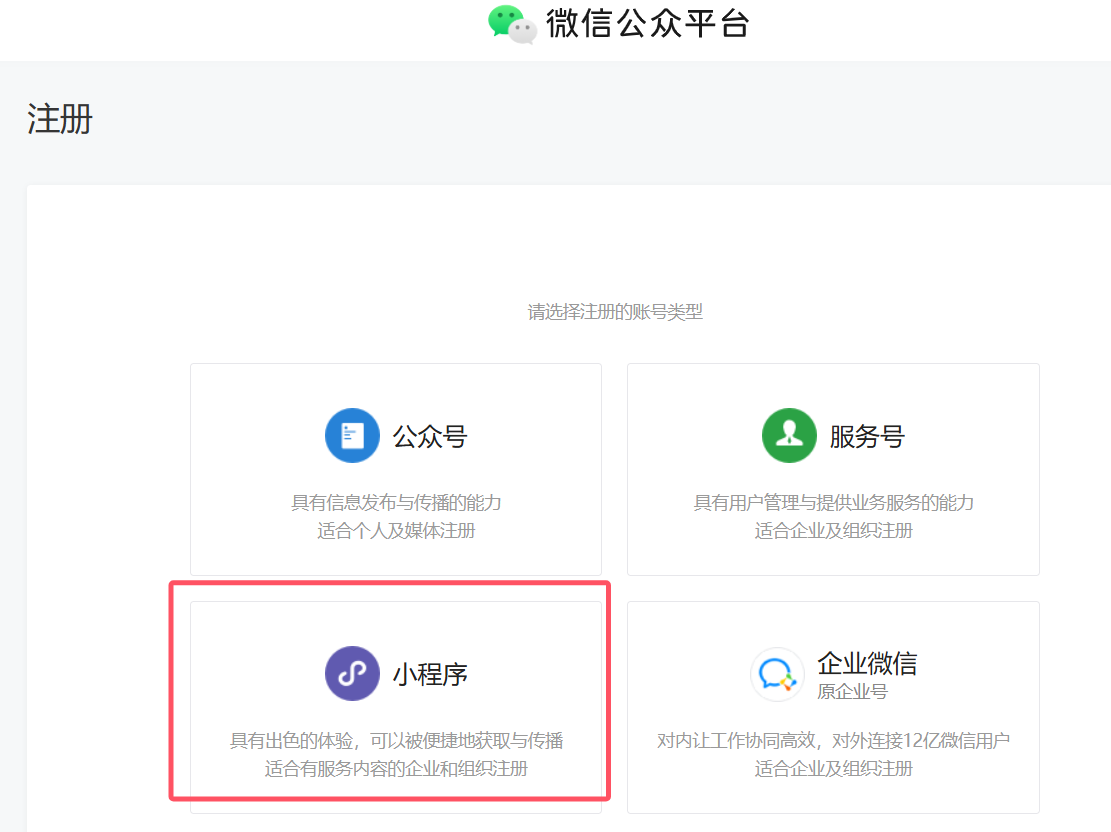Choose the 小程序 account type heading
The image size is (1111, 832).
(430, 675)
